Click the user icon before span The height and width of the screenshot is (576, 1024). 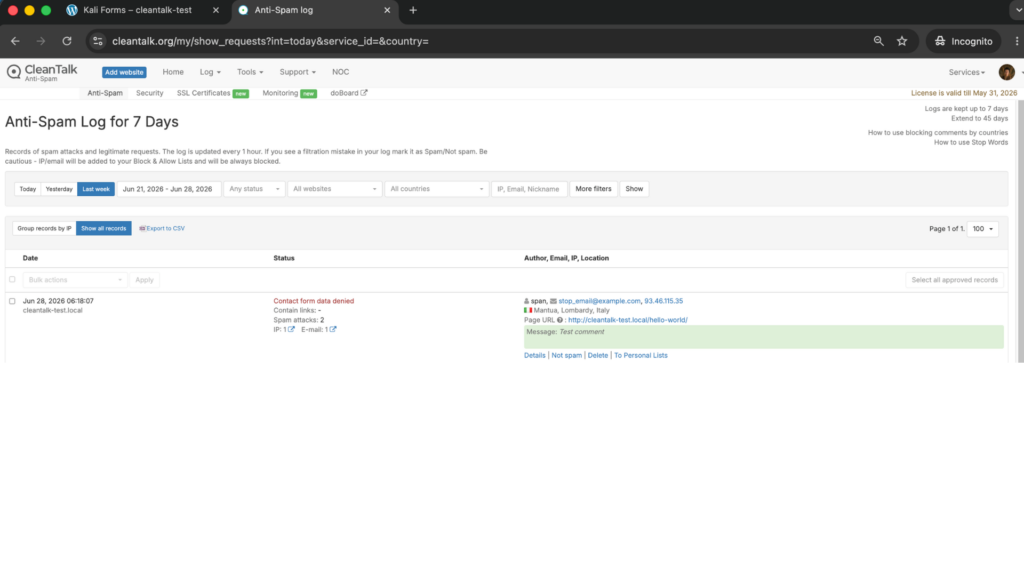coord(526,301)
